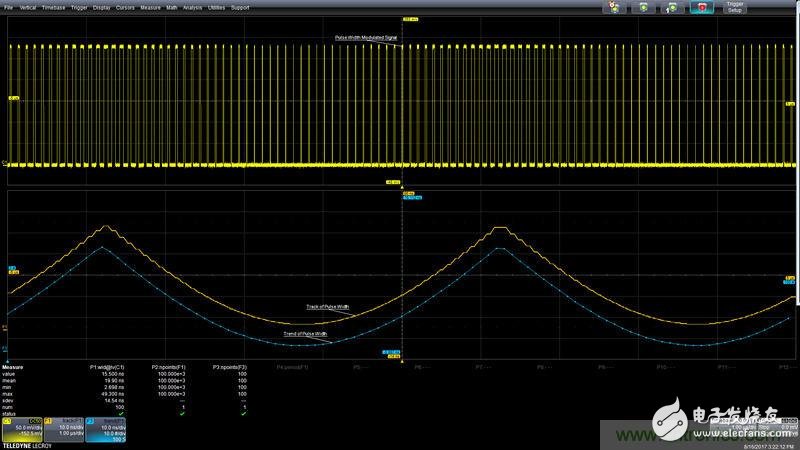Image resolution: width=800 pixels, height=450 pixels.
Task: Click the Teledyne LeCroy logo
Action: [26, 443]
